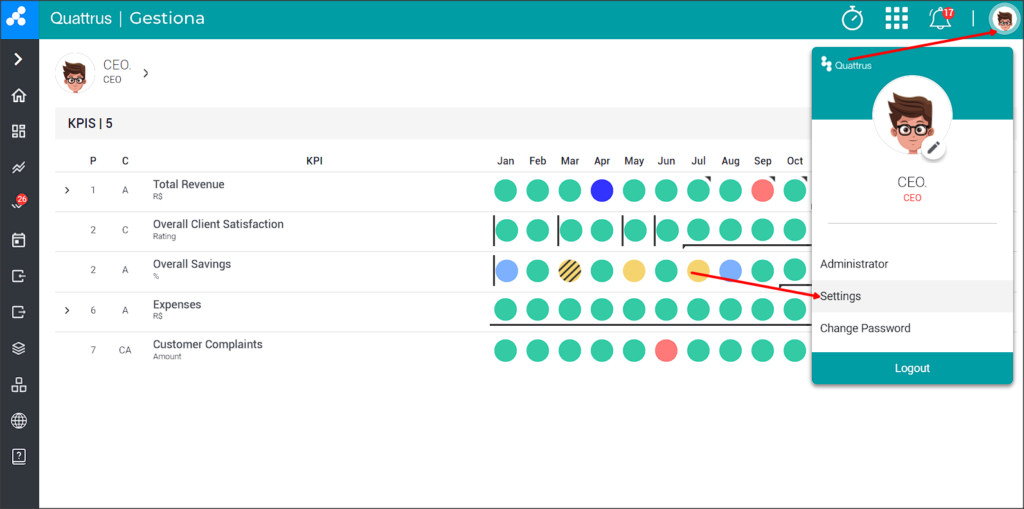Select the red June Customer Complaints dot
The height and width of the screenshot is (509, 1024).
click(x=666, y=350)
